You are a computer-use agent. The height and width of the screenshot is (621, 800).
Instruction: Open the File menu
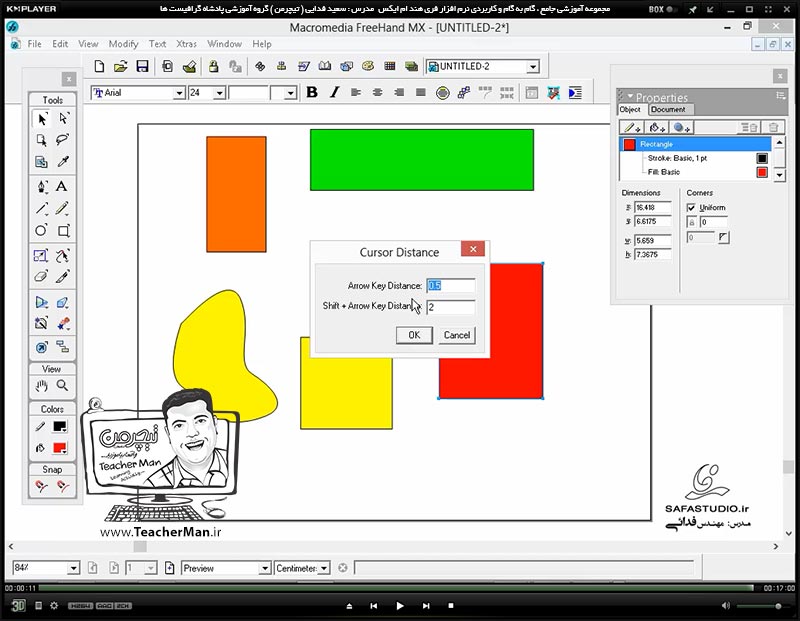click(x=34, y=44)
